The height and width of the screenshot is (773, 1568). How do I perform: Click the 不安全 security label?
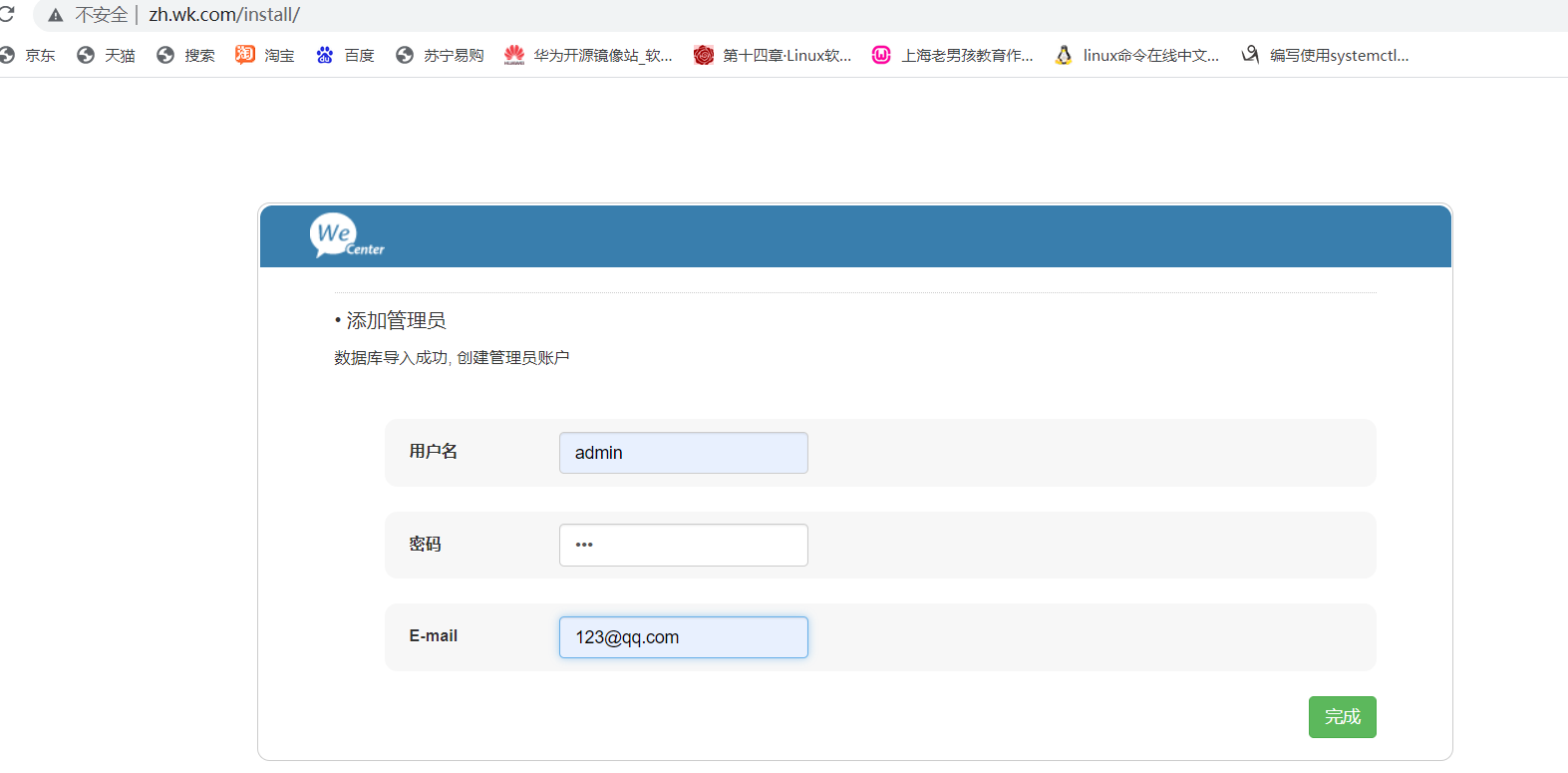click(x=102, y=15)
